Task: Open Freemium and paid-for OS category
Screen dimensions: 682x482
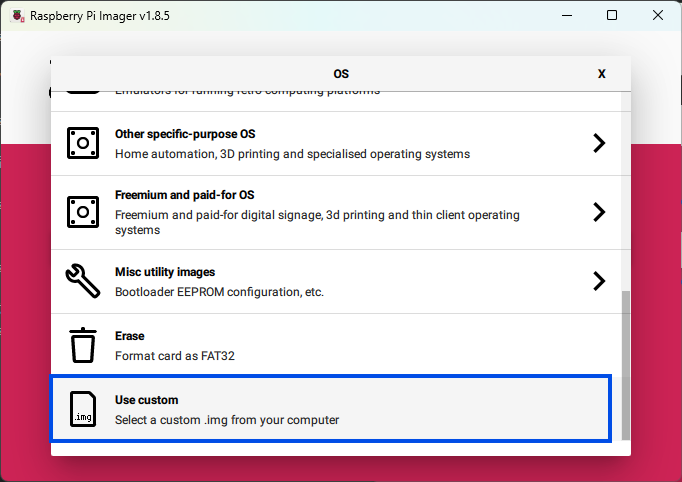Action: (336, 213)
